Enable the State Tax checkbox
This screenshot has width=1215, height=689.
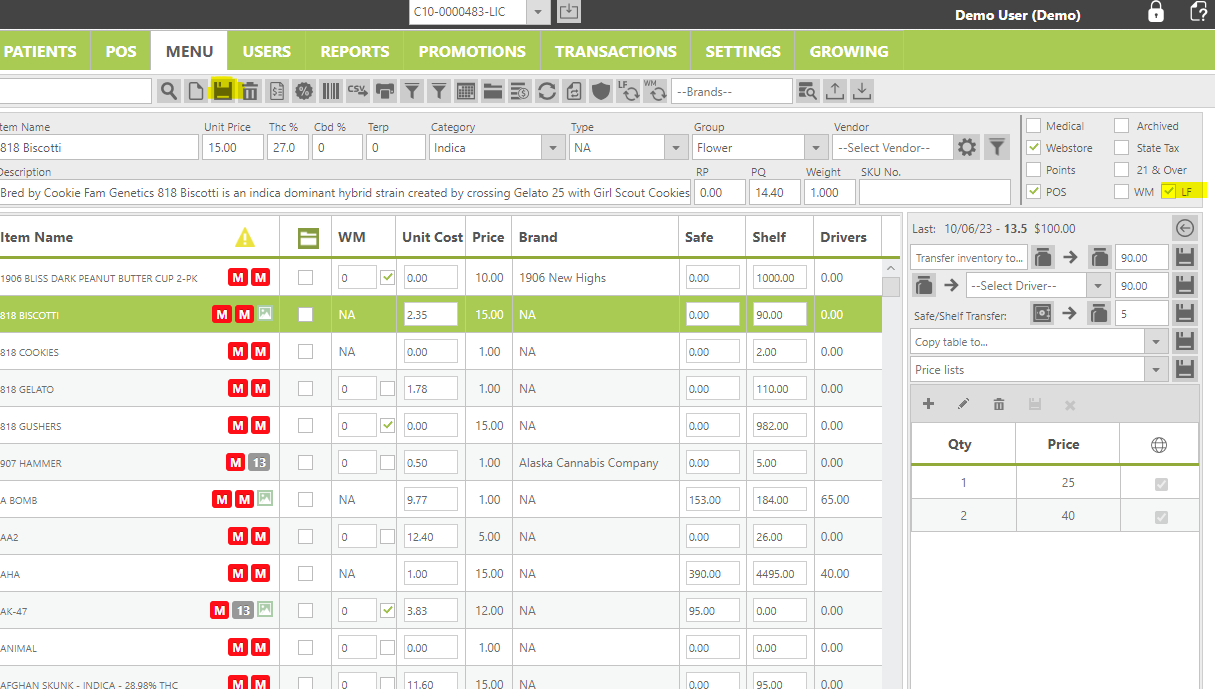[x=1122, y=148]
